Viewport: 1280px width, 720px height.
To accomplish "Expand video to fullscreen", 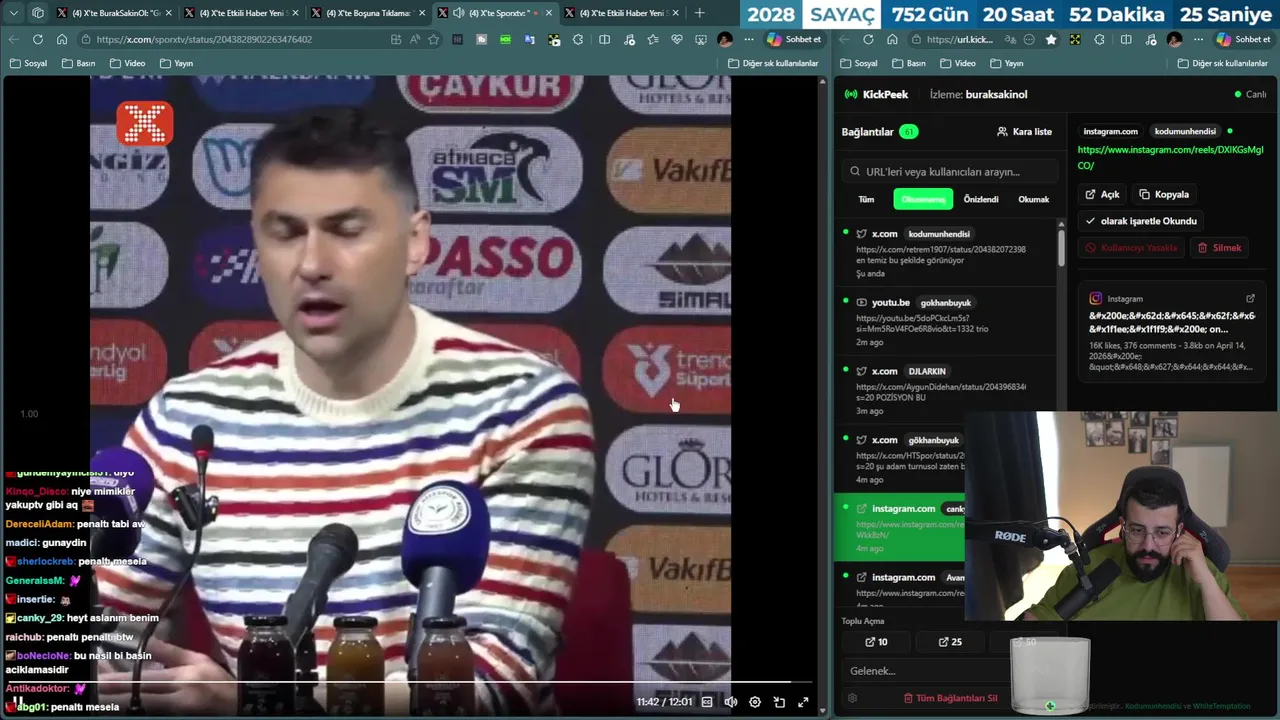I will pyautogui.click(x=803, y=702).
